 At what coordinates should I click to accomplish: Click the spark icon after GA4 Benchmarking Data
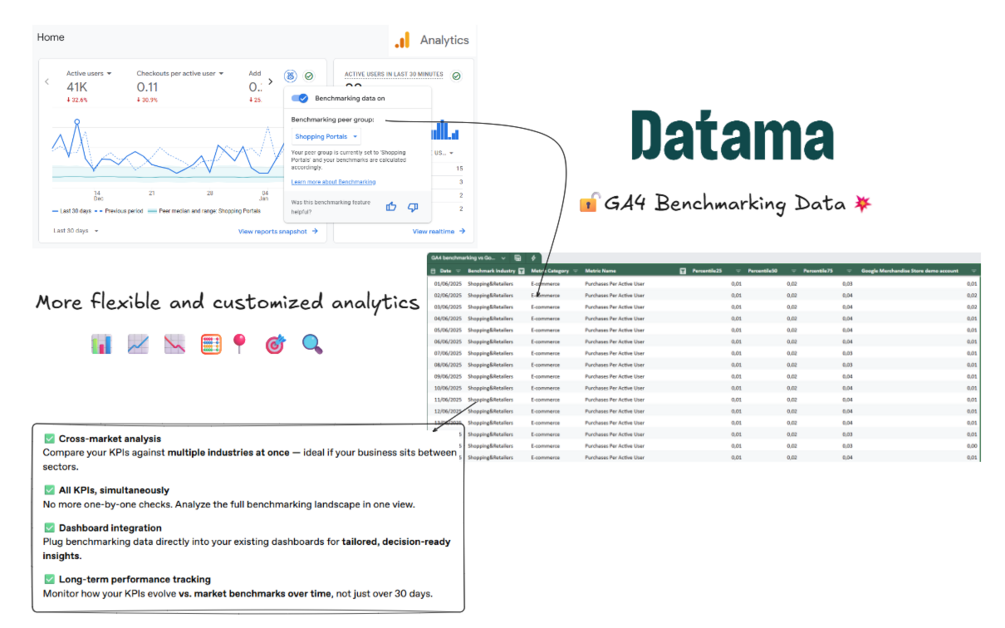point(863,204)
